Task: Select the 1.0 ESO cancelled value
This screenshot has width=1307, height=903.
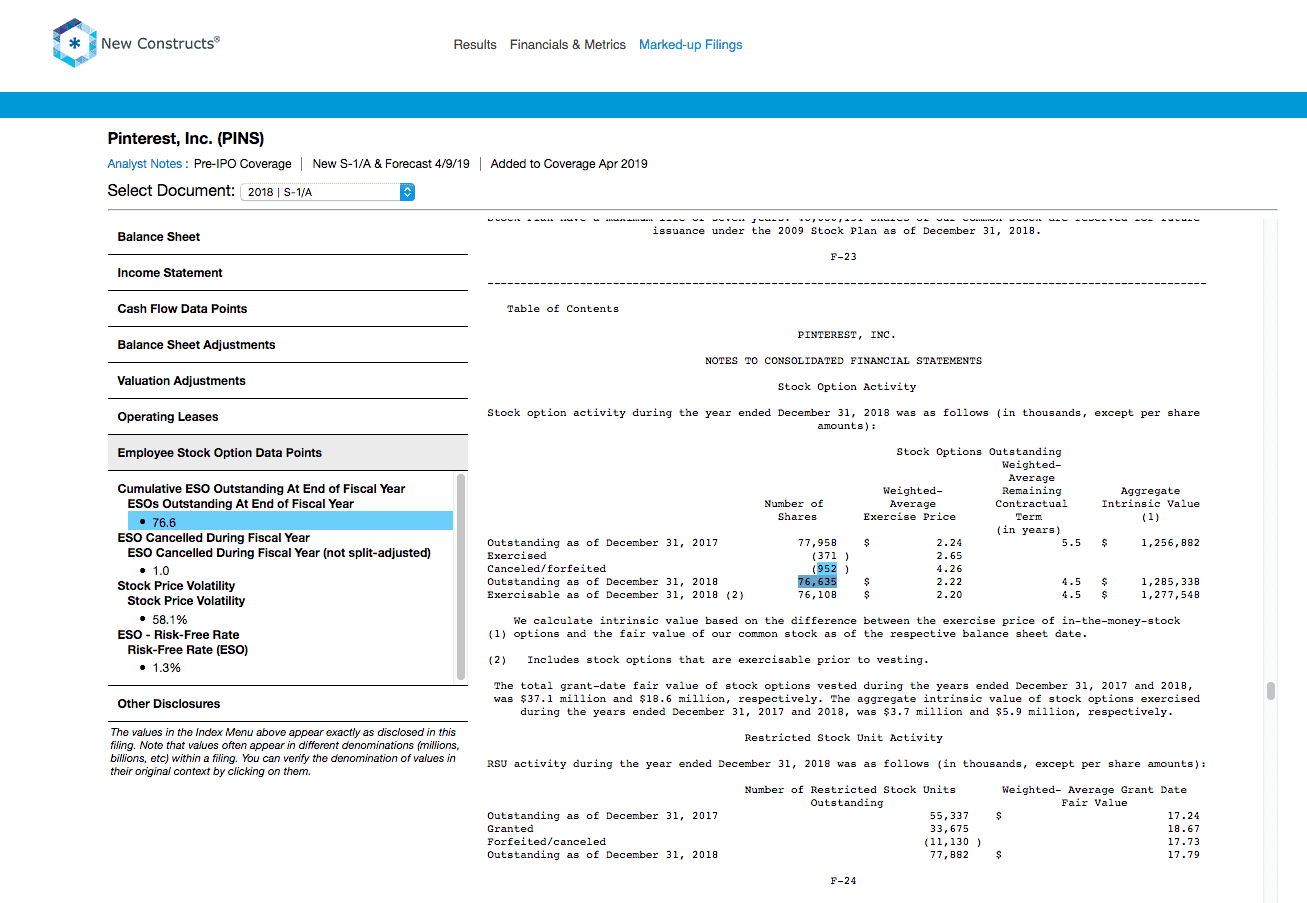Action: 160,570
